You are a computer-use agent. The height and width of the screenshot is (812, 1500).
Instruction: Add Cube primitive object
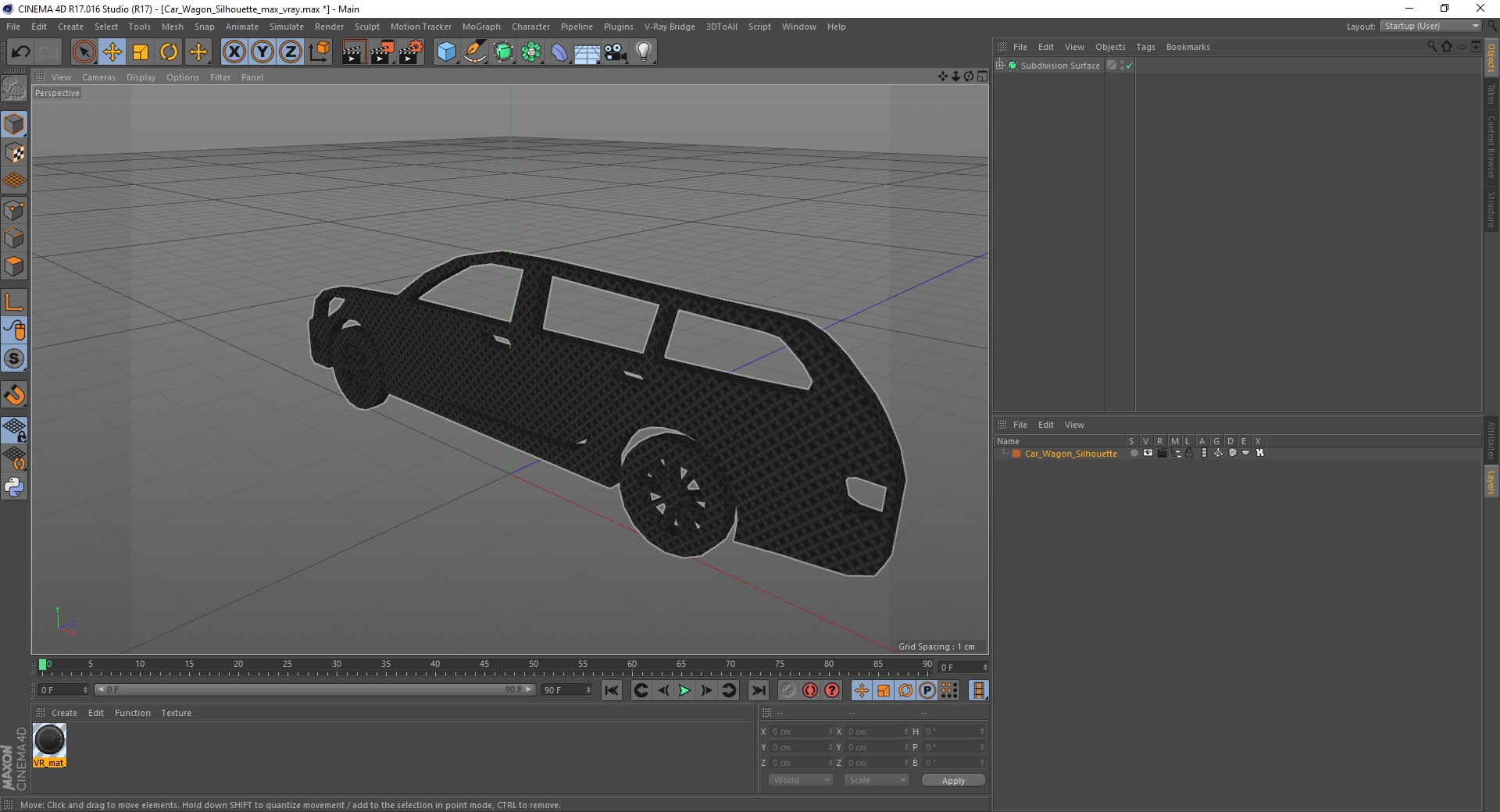pos(446,52)
